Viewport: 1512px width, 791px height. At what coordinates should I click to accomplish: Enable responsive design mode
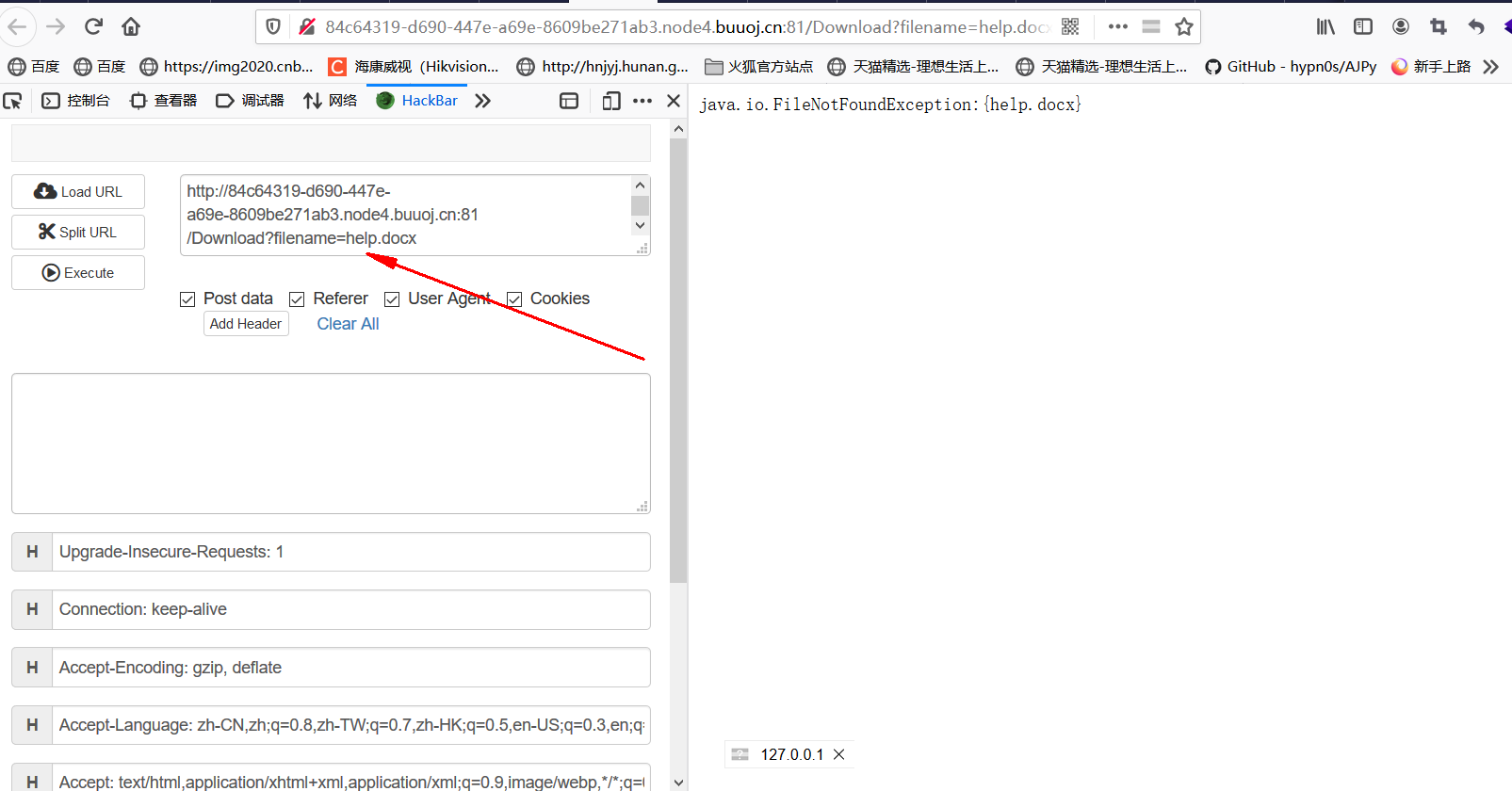[x=611, y=101]
